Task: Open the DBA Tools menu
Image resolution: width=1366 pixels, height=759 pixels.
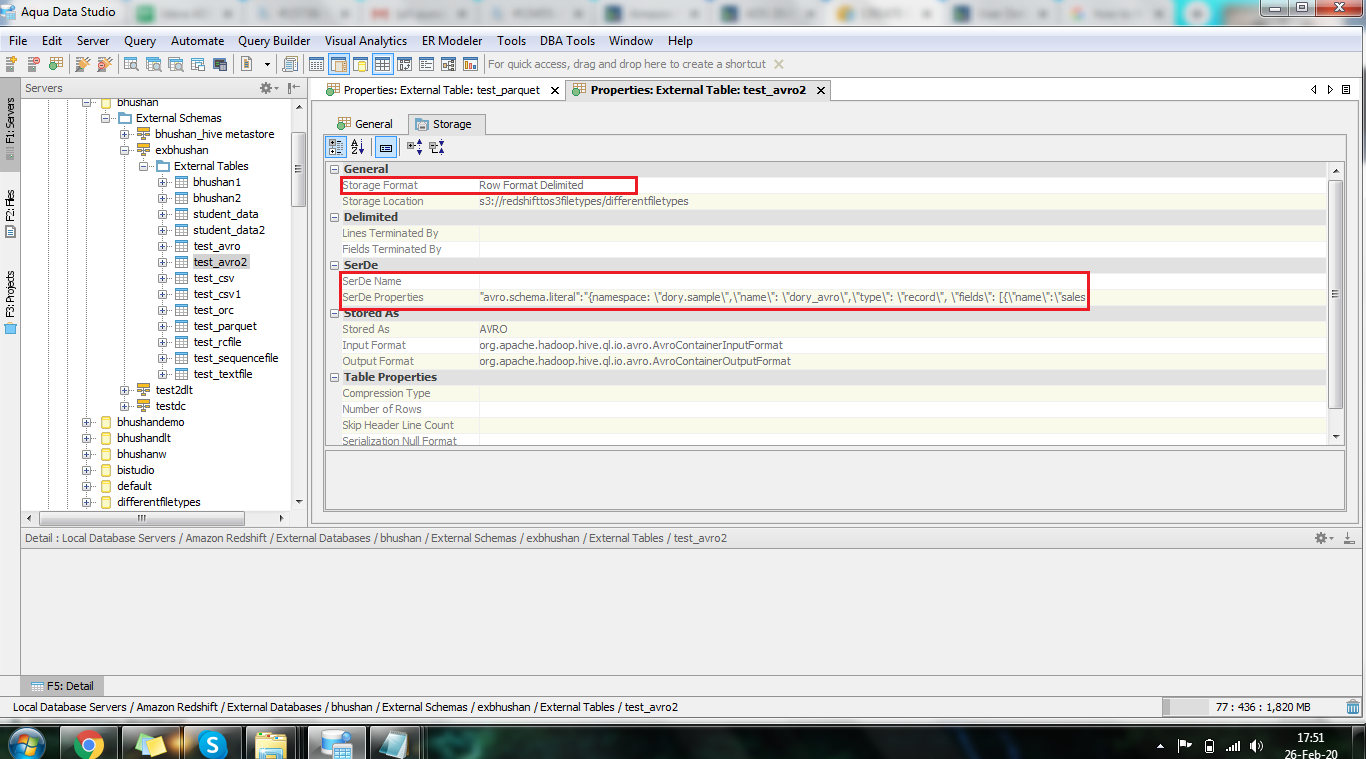Action: click(567, 41)
